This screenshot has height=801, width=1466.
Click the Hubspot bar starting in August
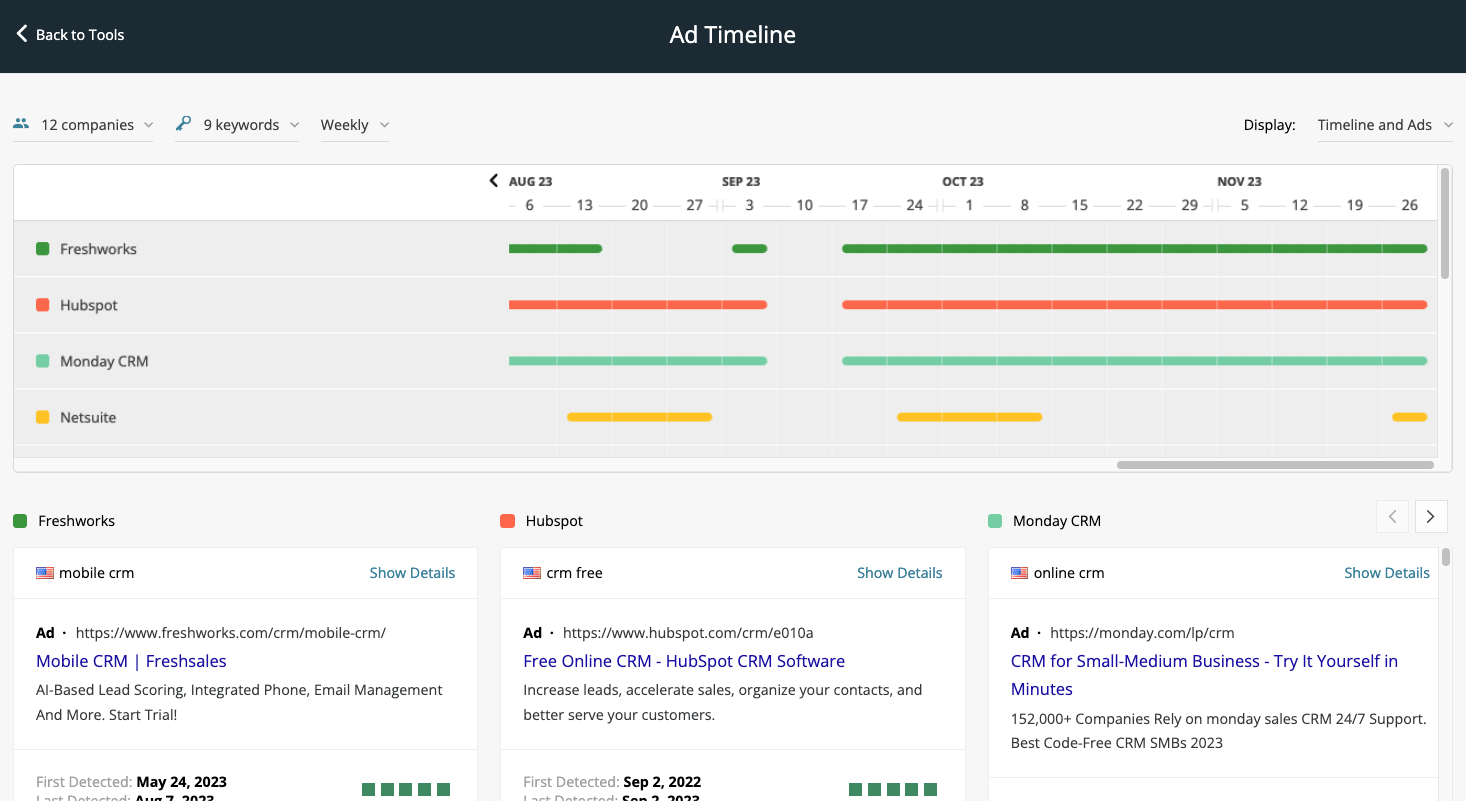[x=638, y=305]
